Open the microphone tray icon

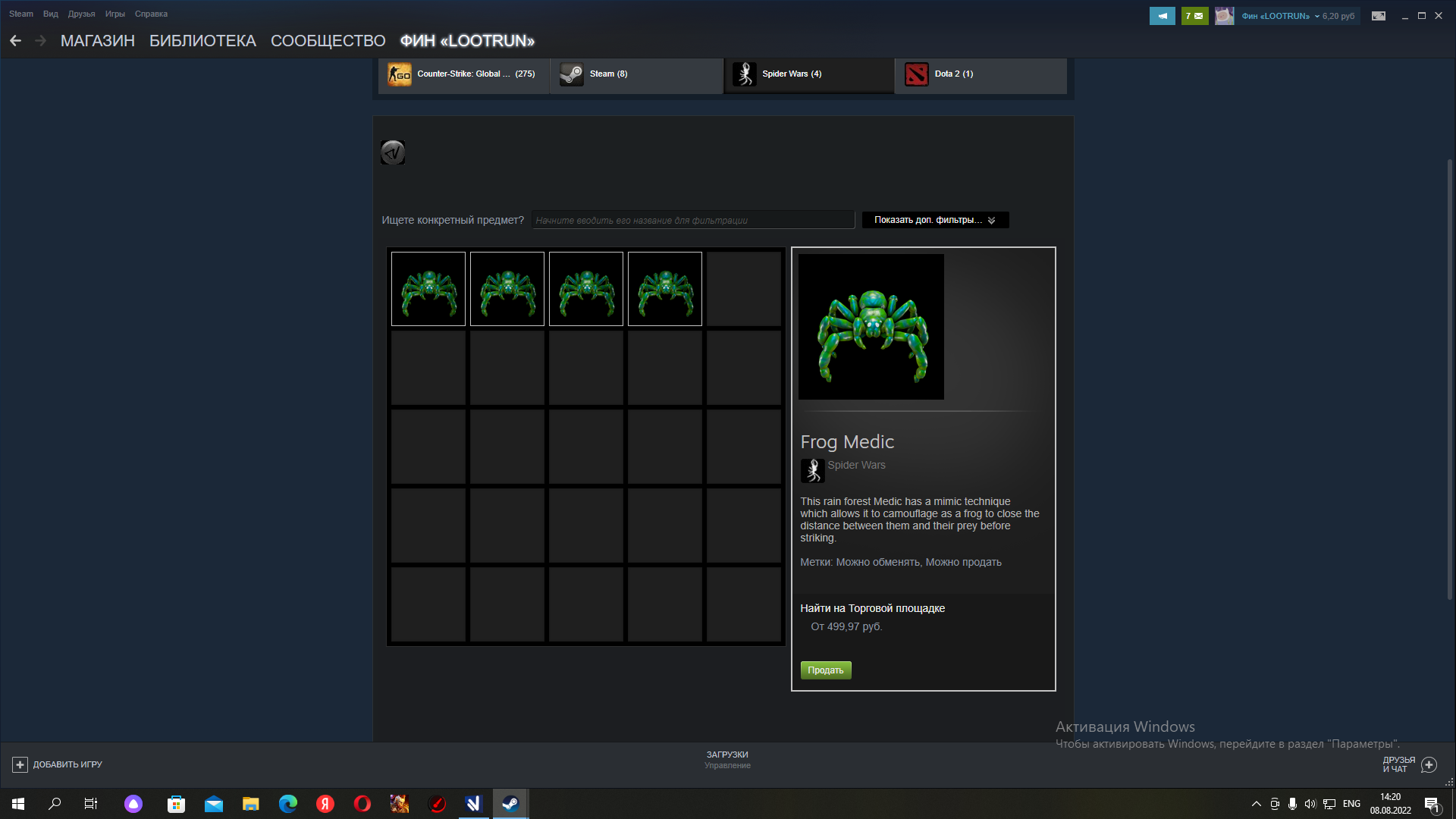[1292, 804]
